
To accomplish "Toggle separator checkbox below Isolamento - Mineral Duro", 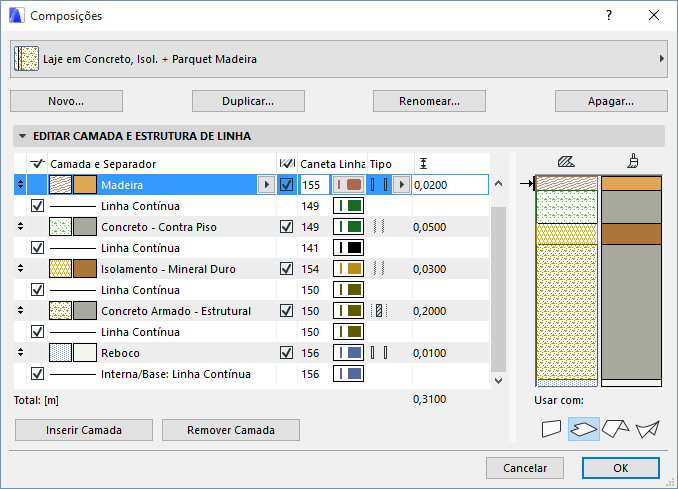I will pyautogui.click(x=37, y=290).
